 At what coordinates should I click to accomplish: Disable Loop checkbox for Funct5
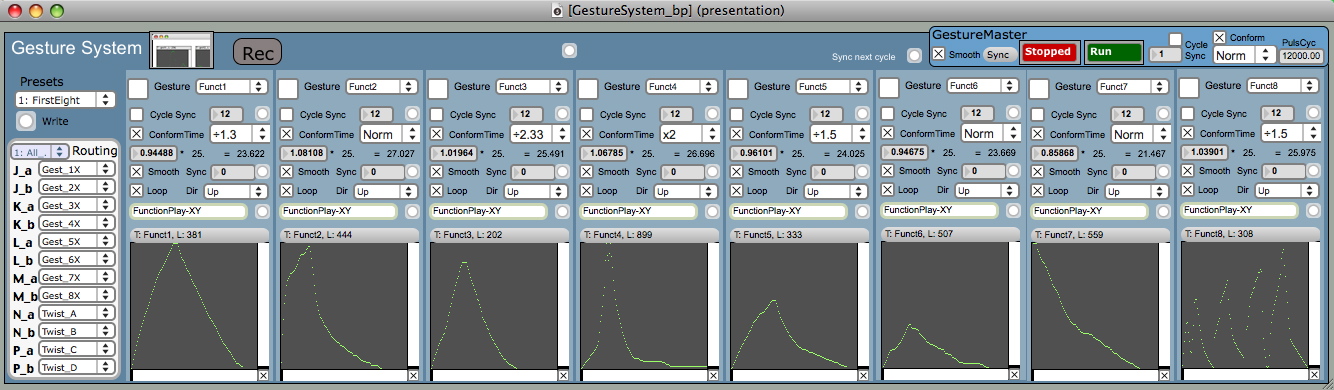(736, 191)
